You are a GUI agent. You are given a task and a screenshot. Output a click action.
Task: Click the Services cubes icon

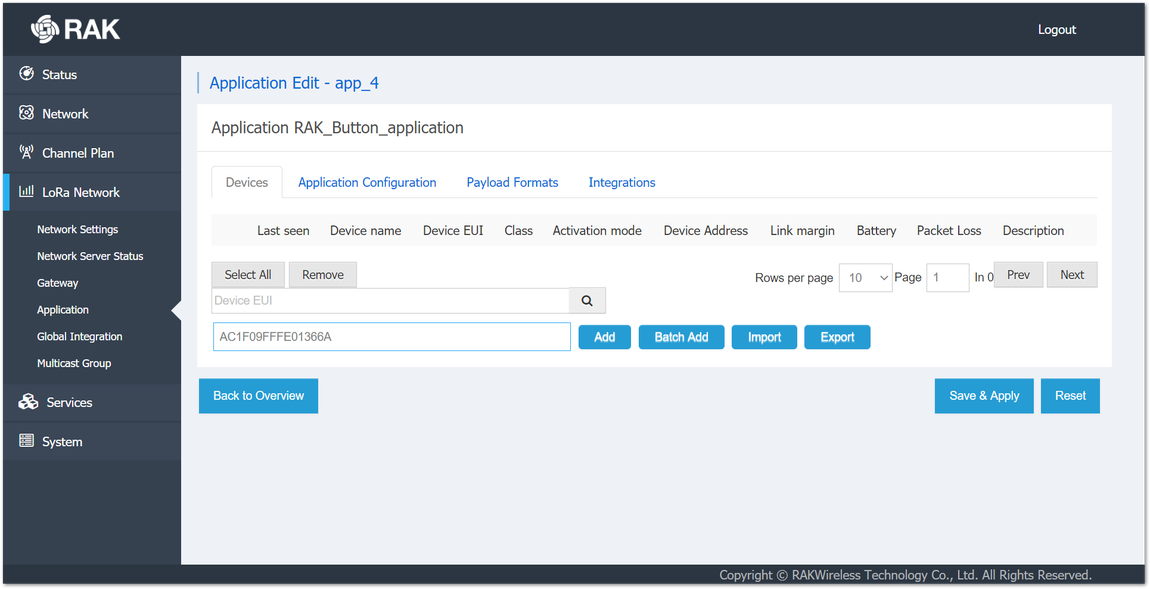tap(28, 402)
